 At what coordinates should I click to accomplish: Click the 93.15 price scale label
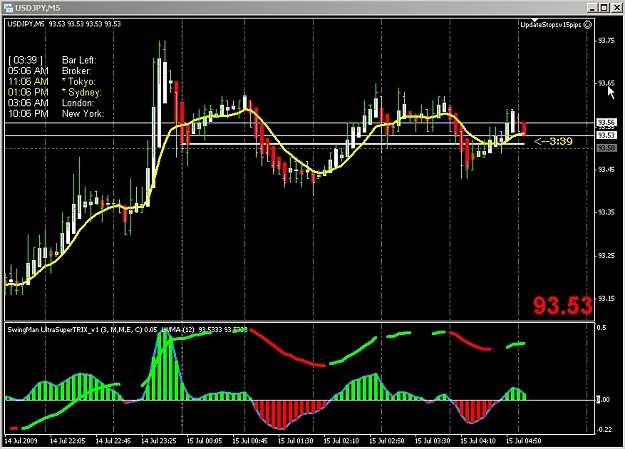(x=606, y=299)
